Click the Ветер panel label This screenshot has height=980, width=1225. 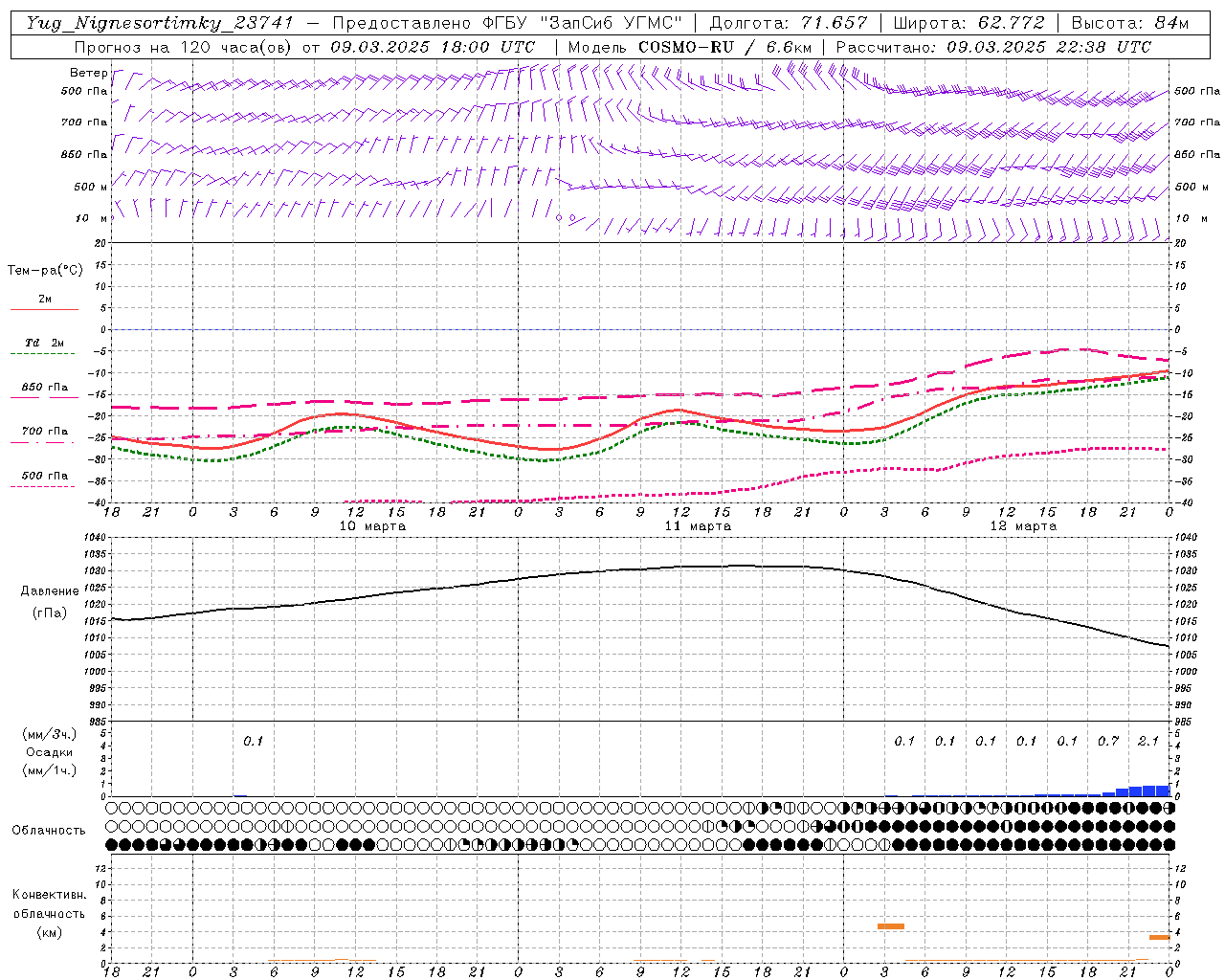pyautogui.click(x=89, y=73)
